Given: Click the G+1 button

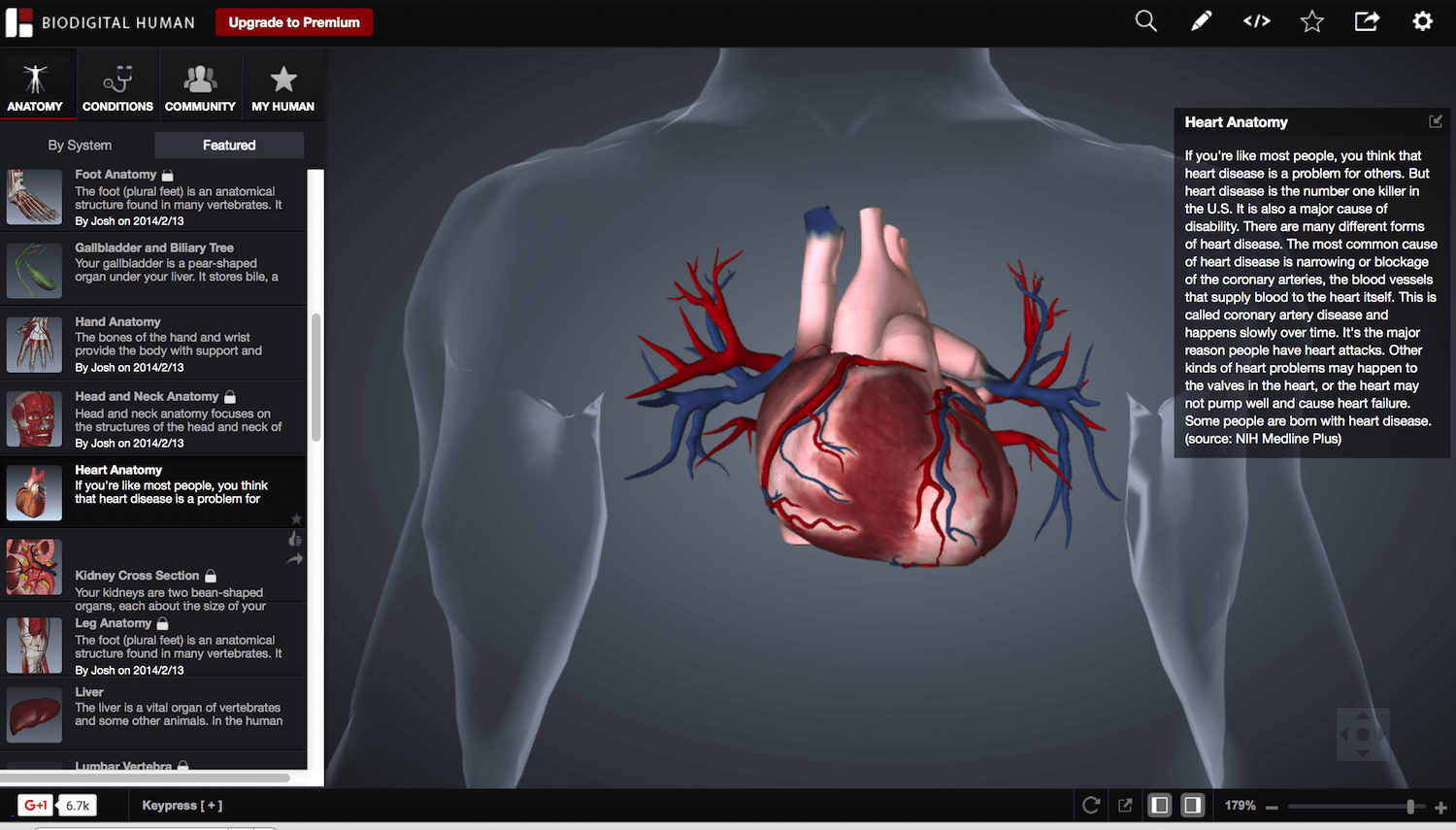Looking at the screenshot, I should point(36,805).
